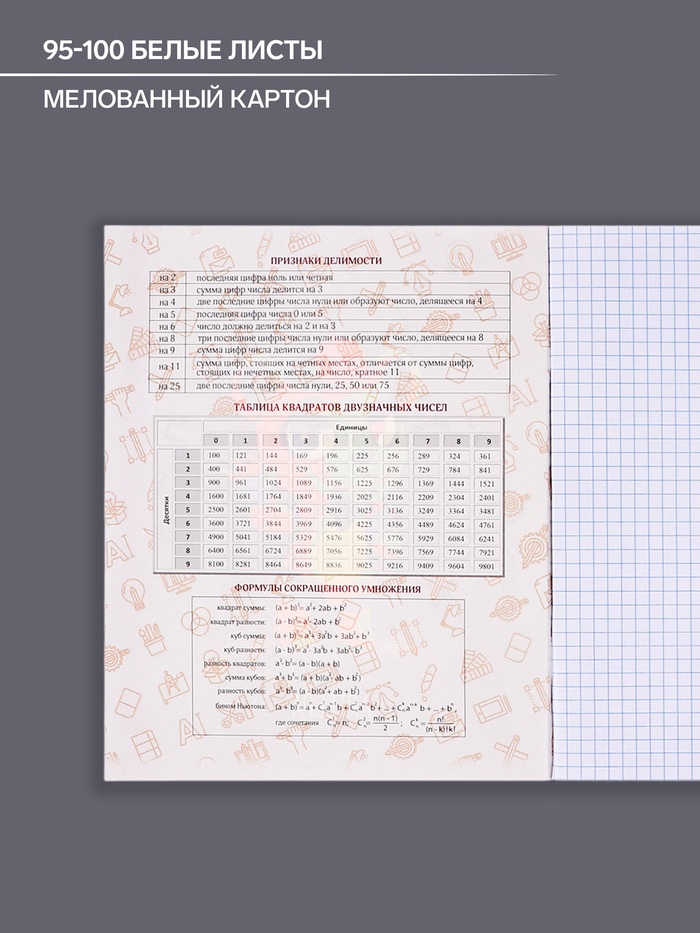Click the formula label 'квадрат суммы:'
The width and height of the screenshot is (700, 933).
242,608
